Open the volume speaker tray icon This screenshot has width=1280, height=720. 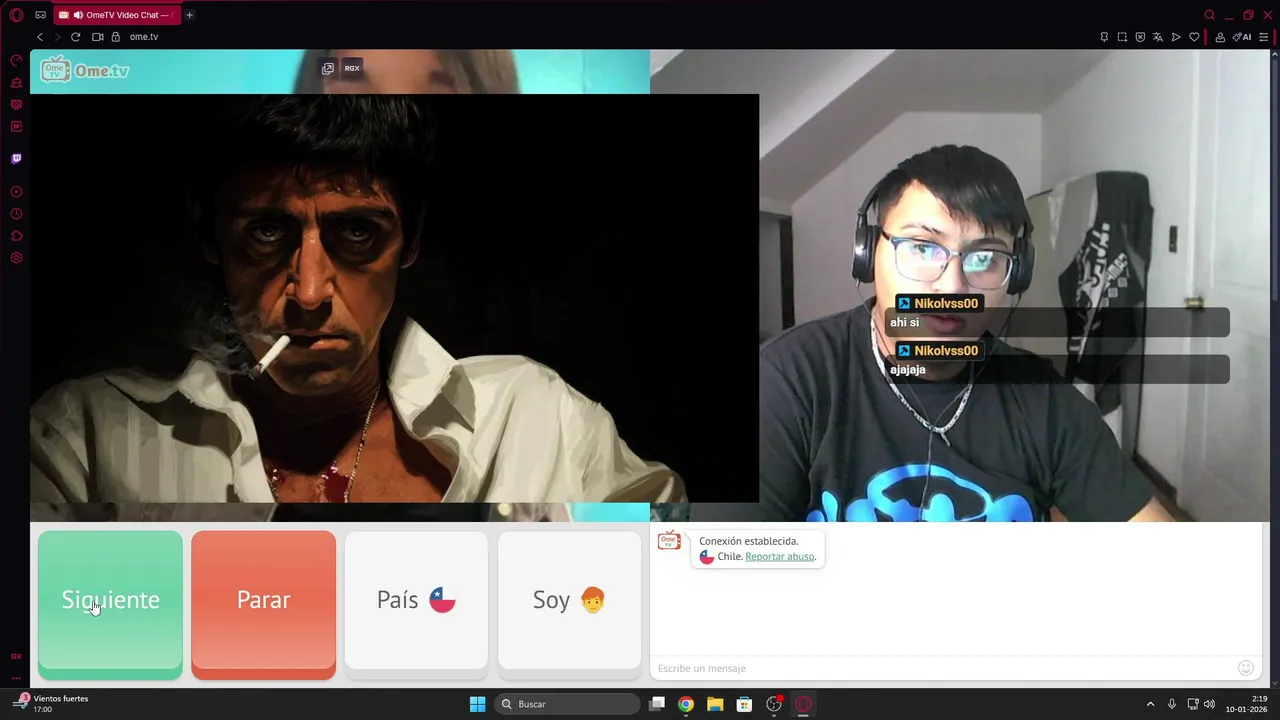1209,704
